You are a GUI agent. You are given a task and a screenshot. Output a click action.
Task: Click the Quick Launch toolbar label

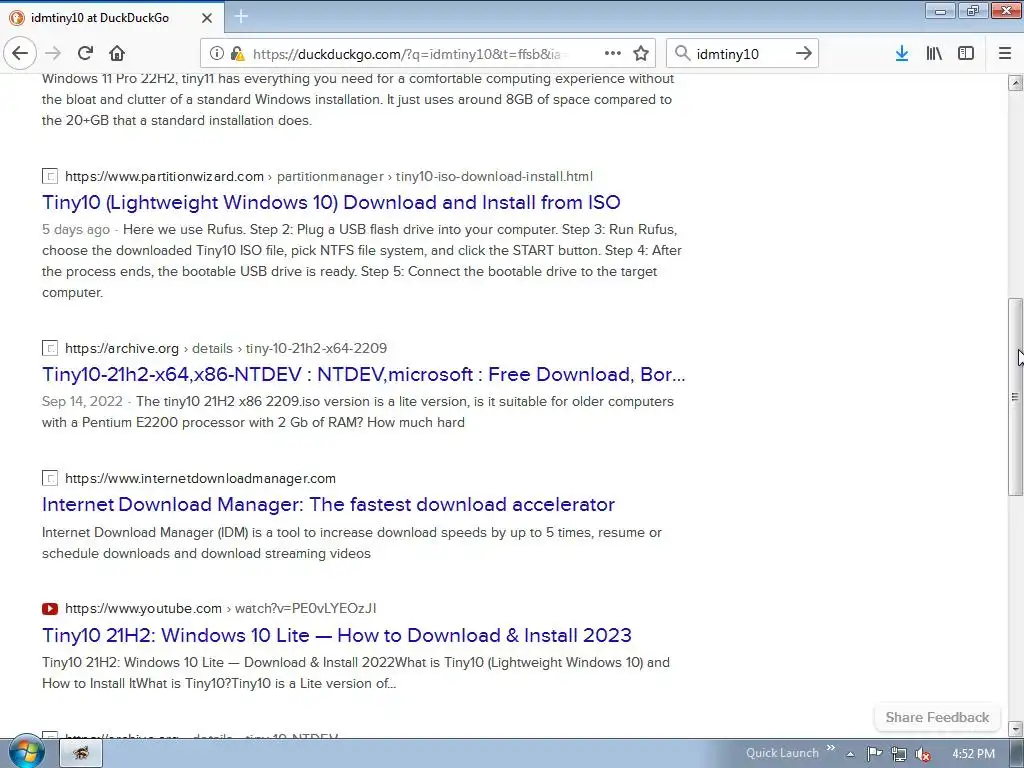pyautogui.click(x=782, y=753)
